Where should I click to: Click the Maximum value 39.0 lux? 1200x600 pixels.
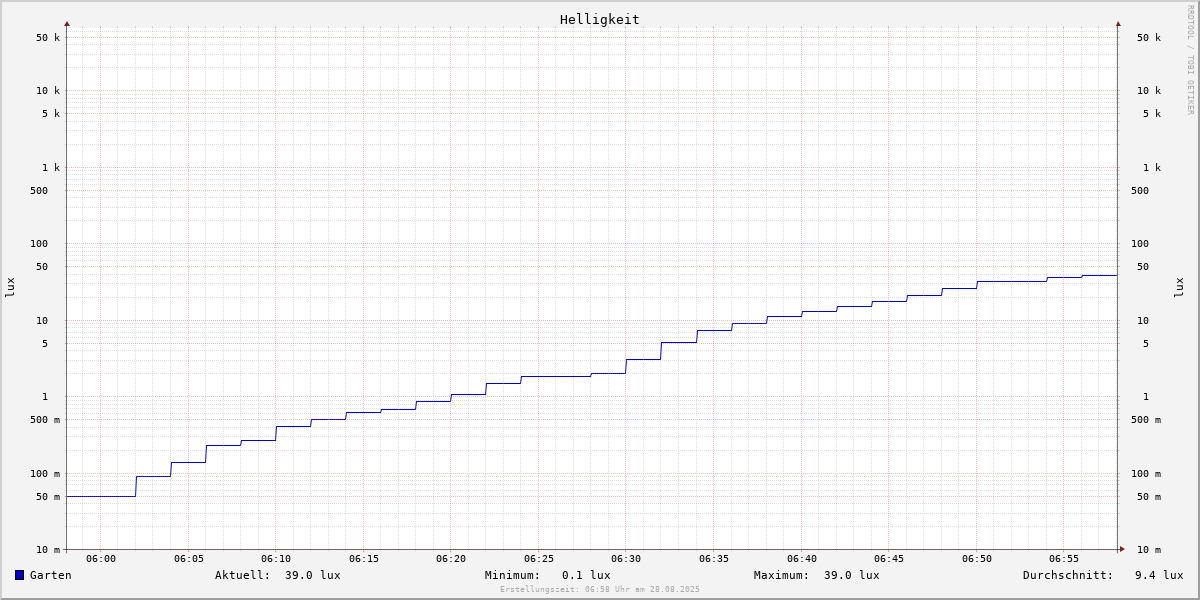[x=852, y=575]
